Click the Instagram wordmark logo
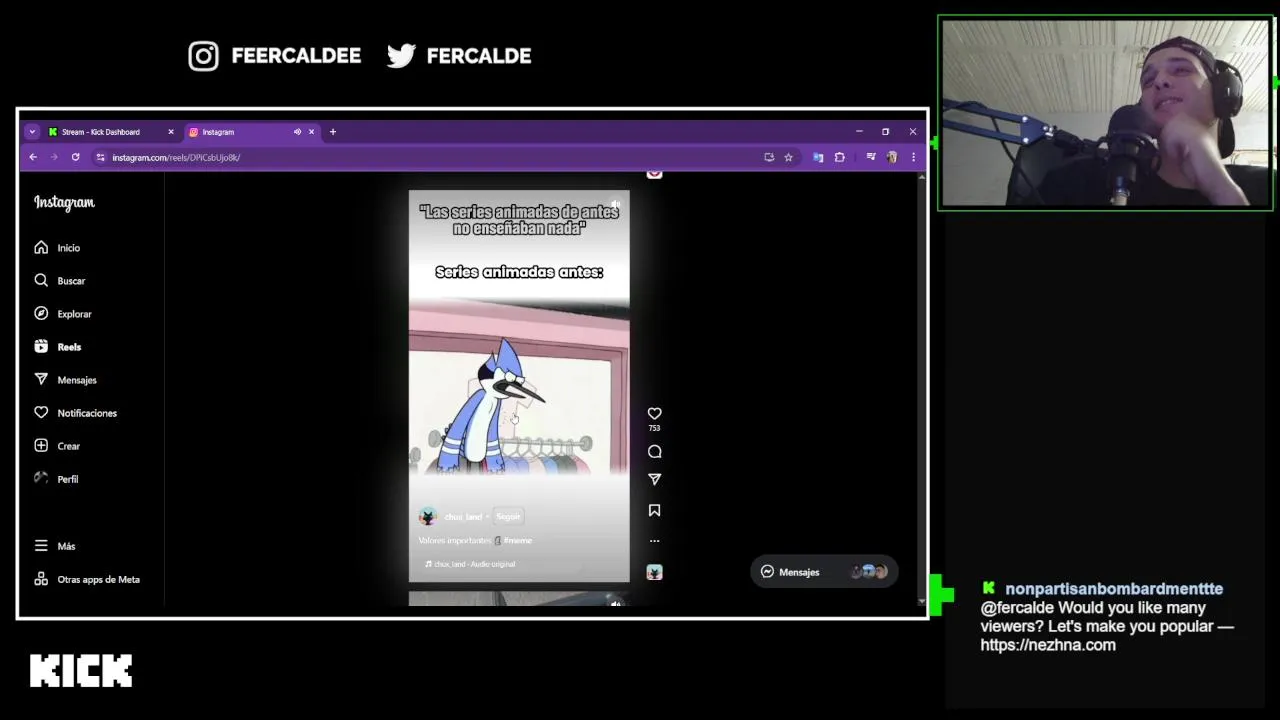Viewport: 1280px width, 720px height. (64, 203)
